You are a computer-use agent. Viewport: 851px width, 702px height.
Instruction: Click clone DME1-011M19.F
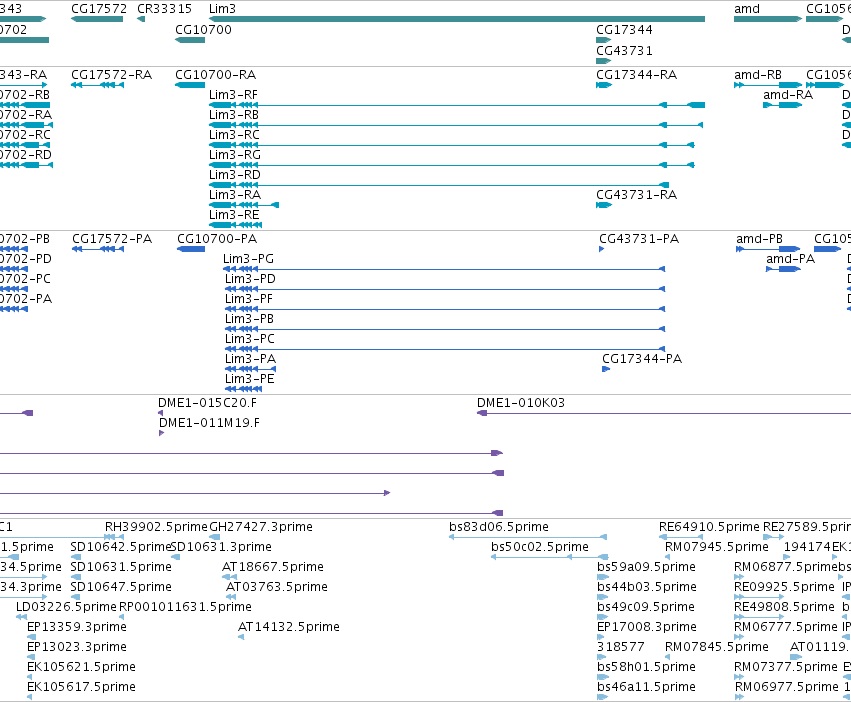209,422
